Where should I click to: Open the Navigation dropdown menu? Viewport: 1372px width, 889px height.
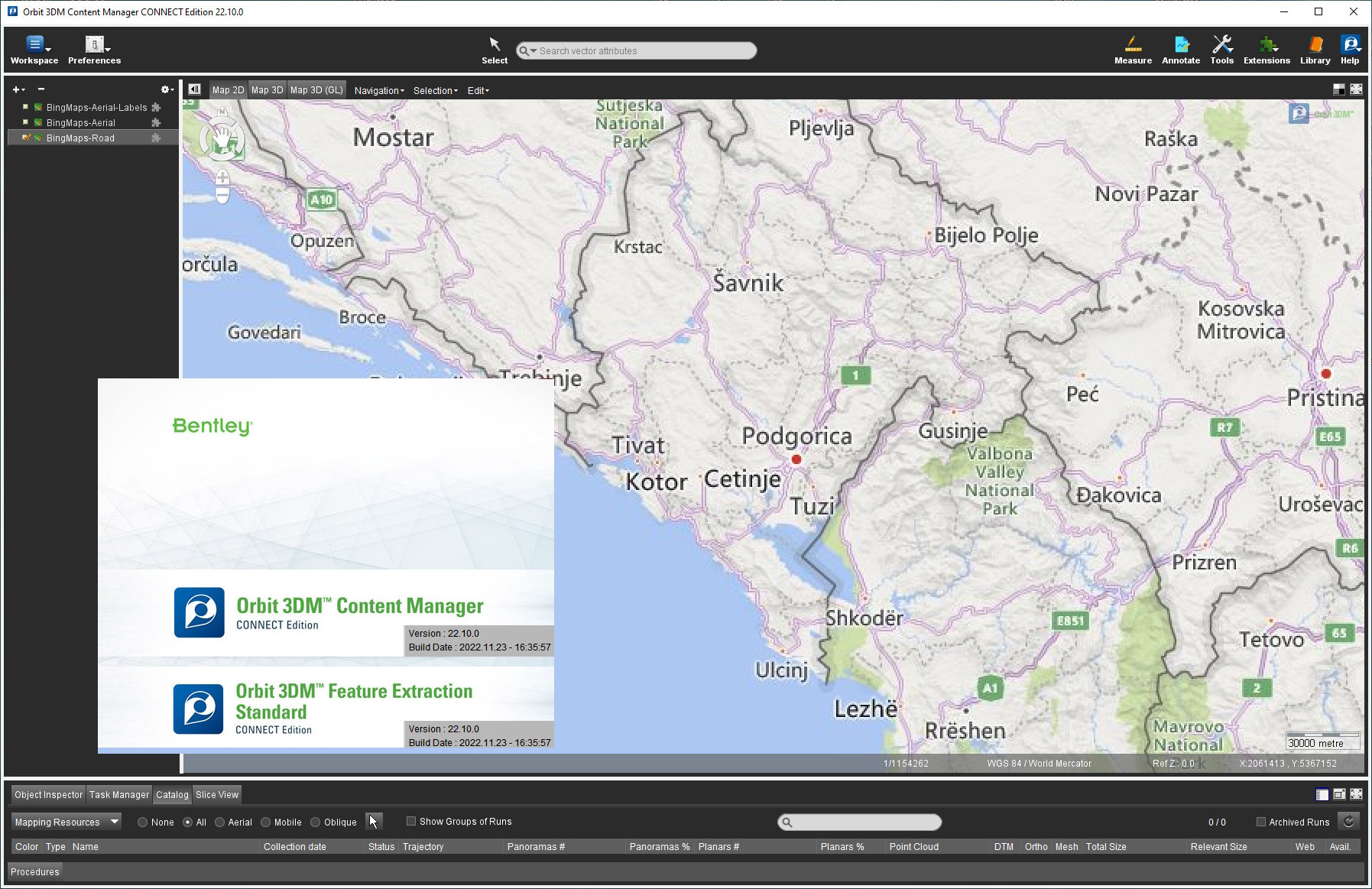tap(379, 90)
